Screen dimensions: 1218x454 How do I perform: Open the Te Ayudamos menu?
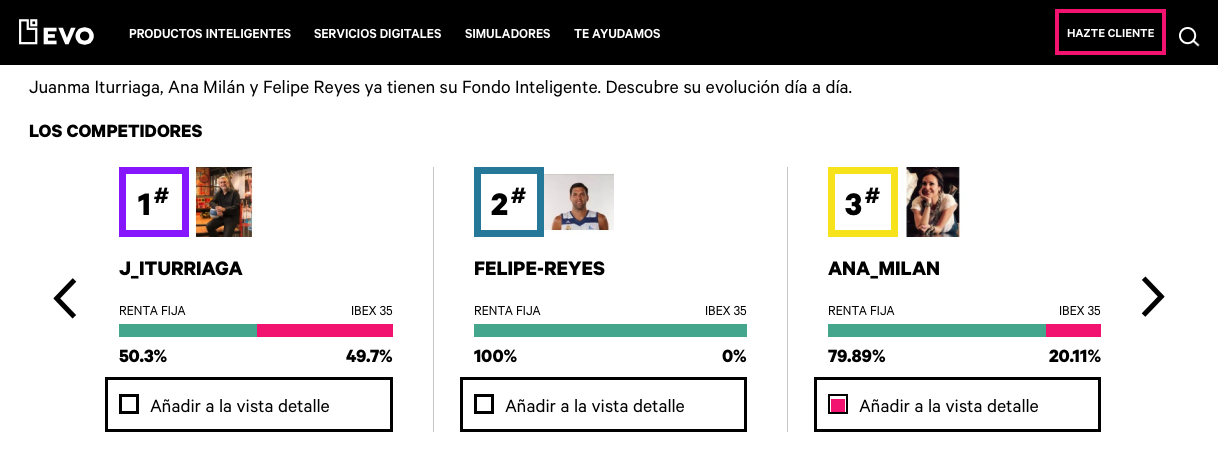tap(617, 34)
